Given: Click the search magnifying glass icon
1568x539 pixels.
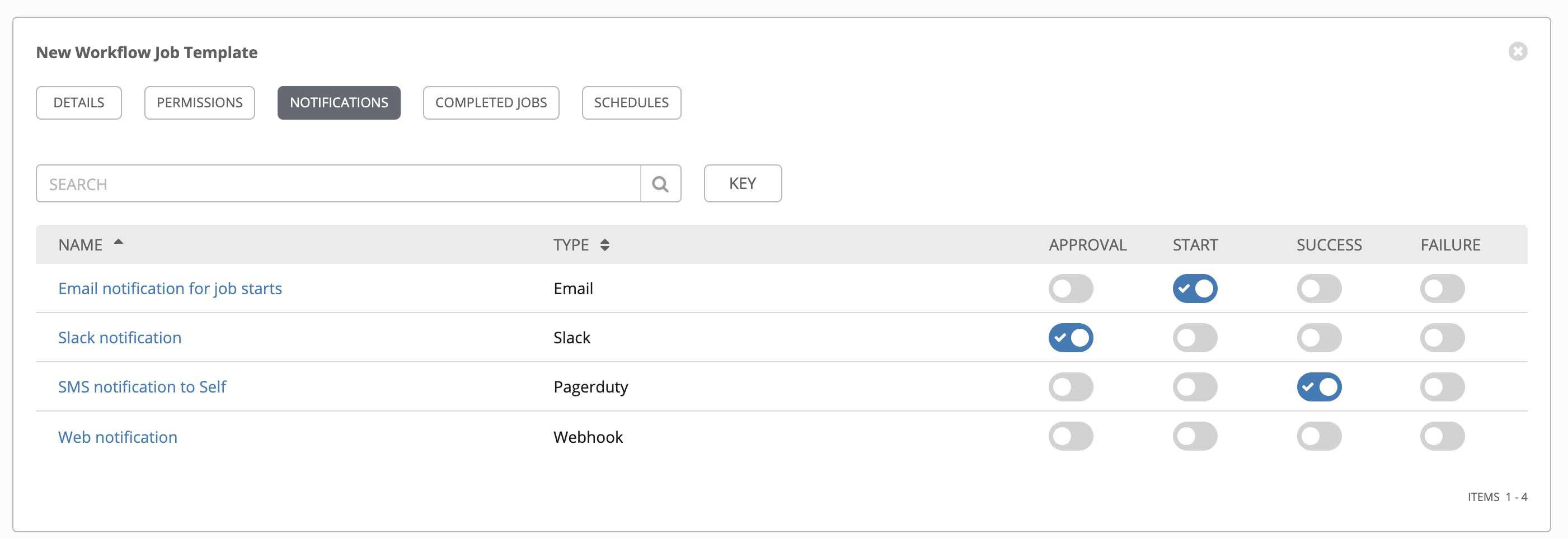Looking at the screenshot, I should tap(660, 184).
